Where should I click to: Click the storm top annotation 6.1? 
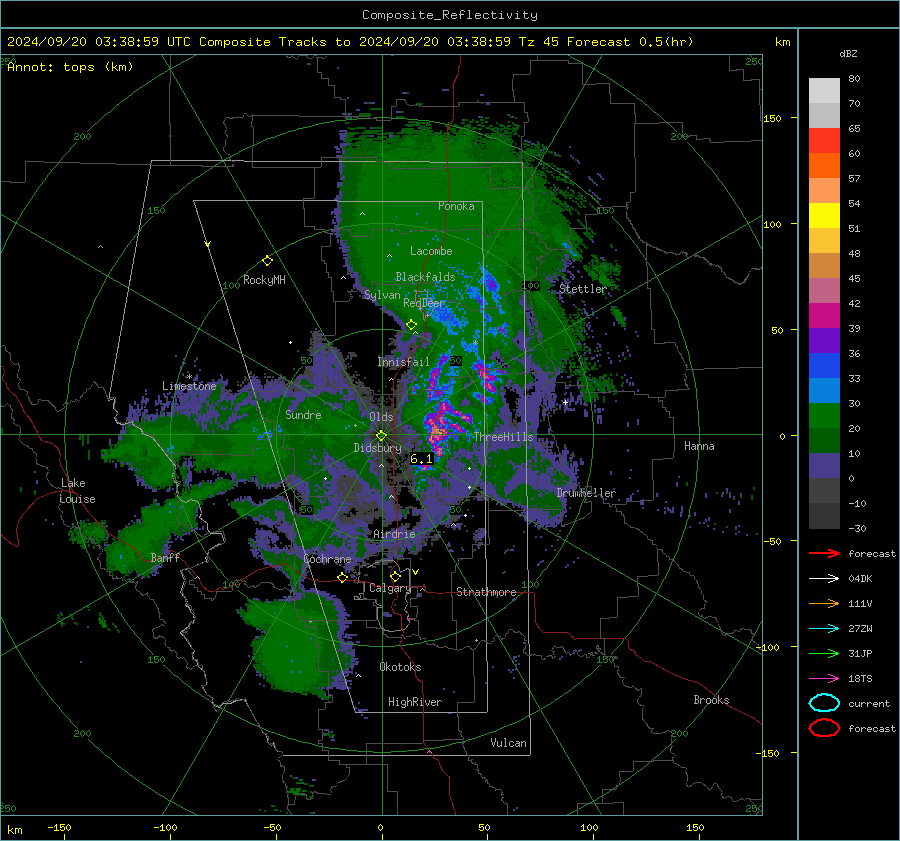point(421,459)
